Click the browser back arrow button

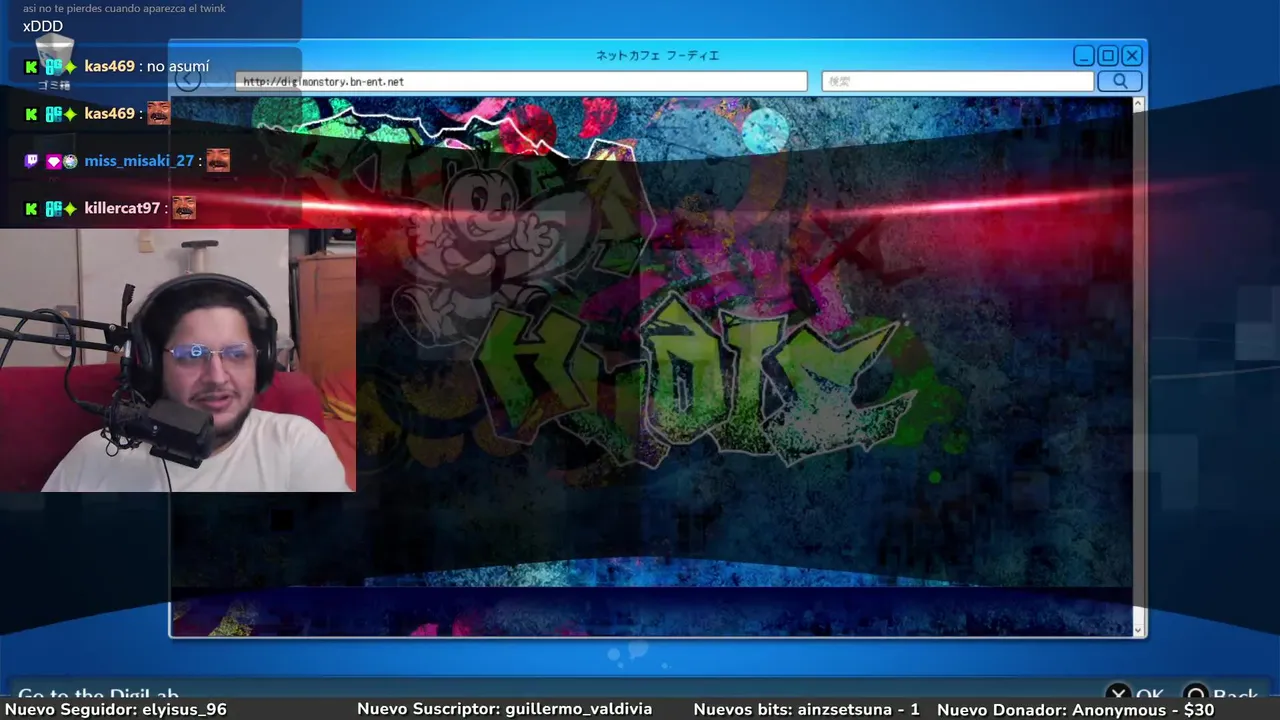tap(188, 79)
